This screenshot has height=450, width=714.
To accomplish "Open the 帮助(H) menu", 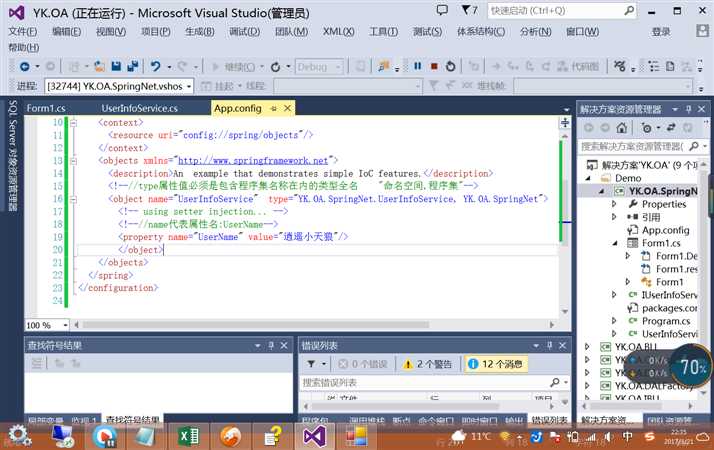I will 23,47.
